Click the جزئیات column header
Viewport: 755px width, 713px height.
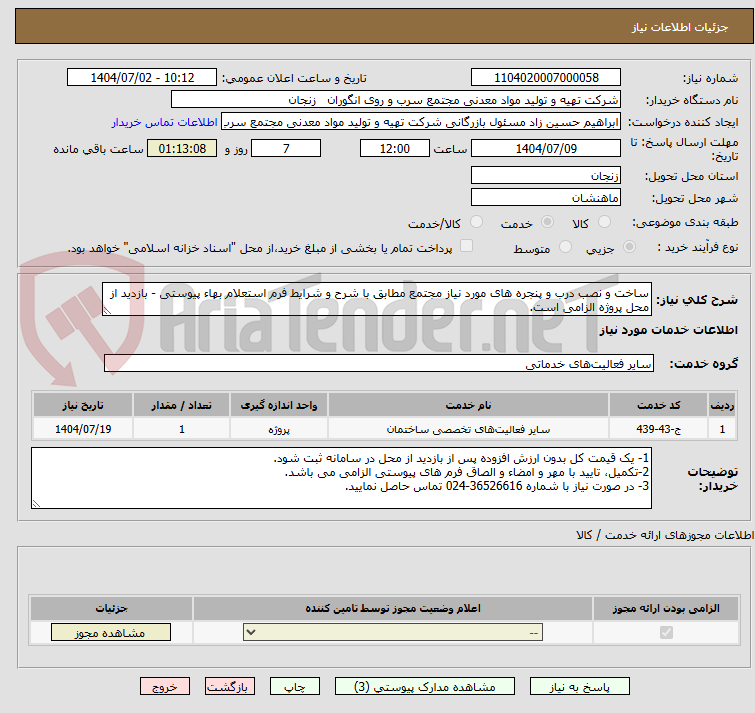click(x=111, y=609)
